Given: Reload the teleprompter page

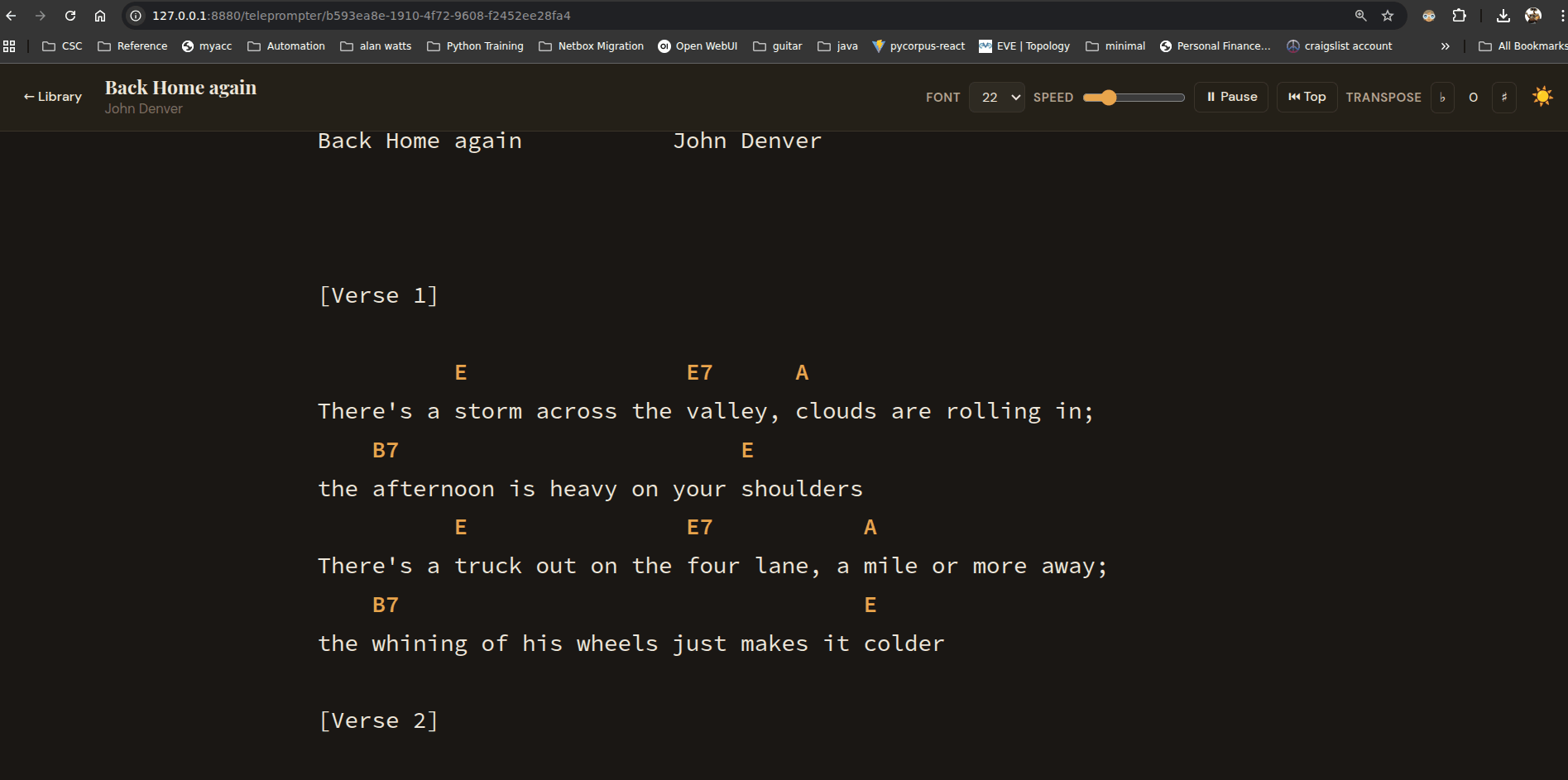Looking at the screenshot, I should point(70,16).
